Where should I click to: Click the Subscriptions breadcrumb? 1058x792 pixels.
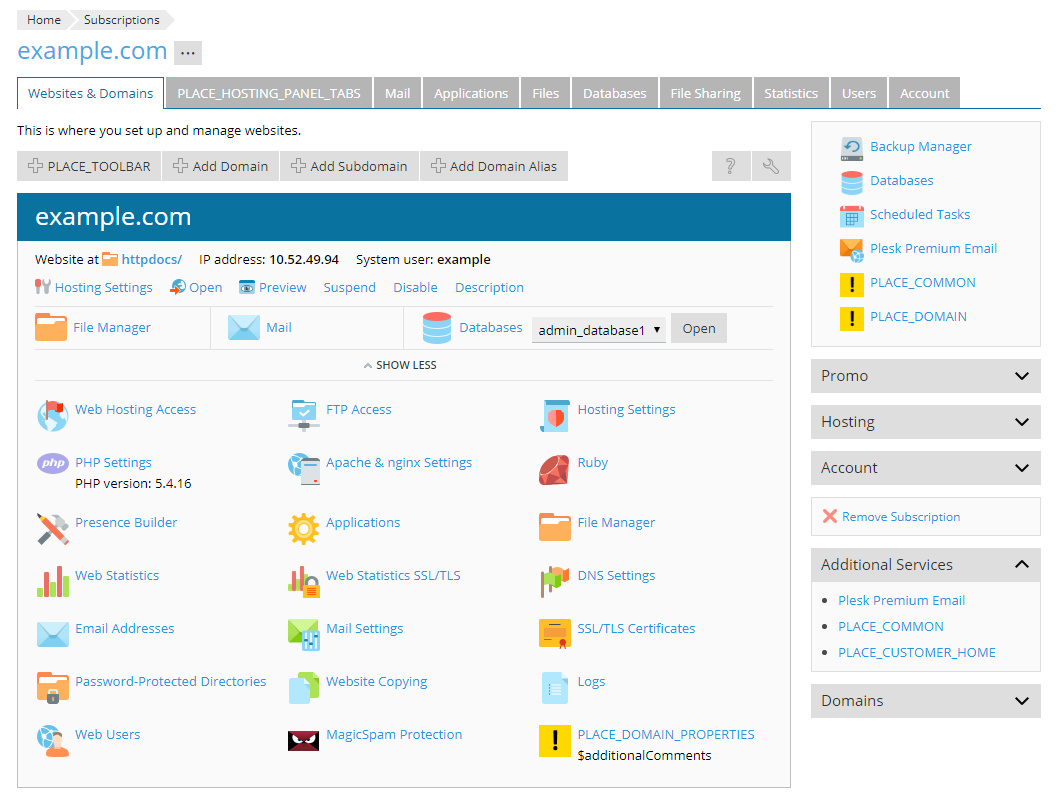click(x=121, y=20)
